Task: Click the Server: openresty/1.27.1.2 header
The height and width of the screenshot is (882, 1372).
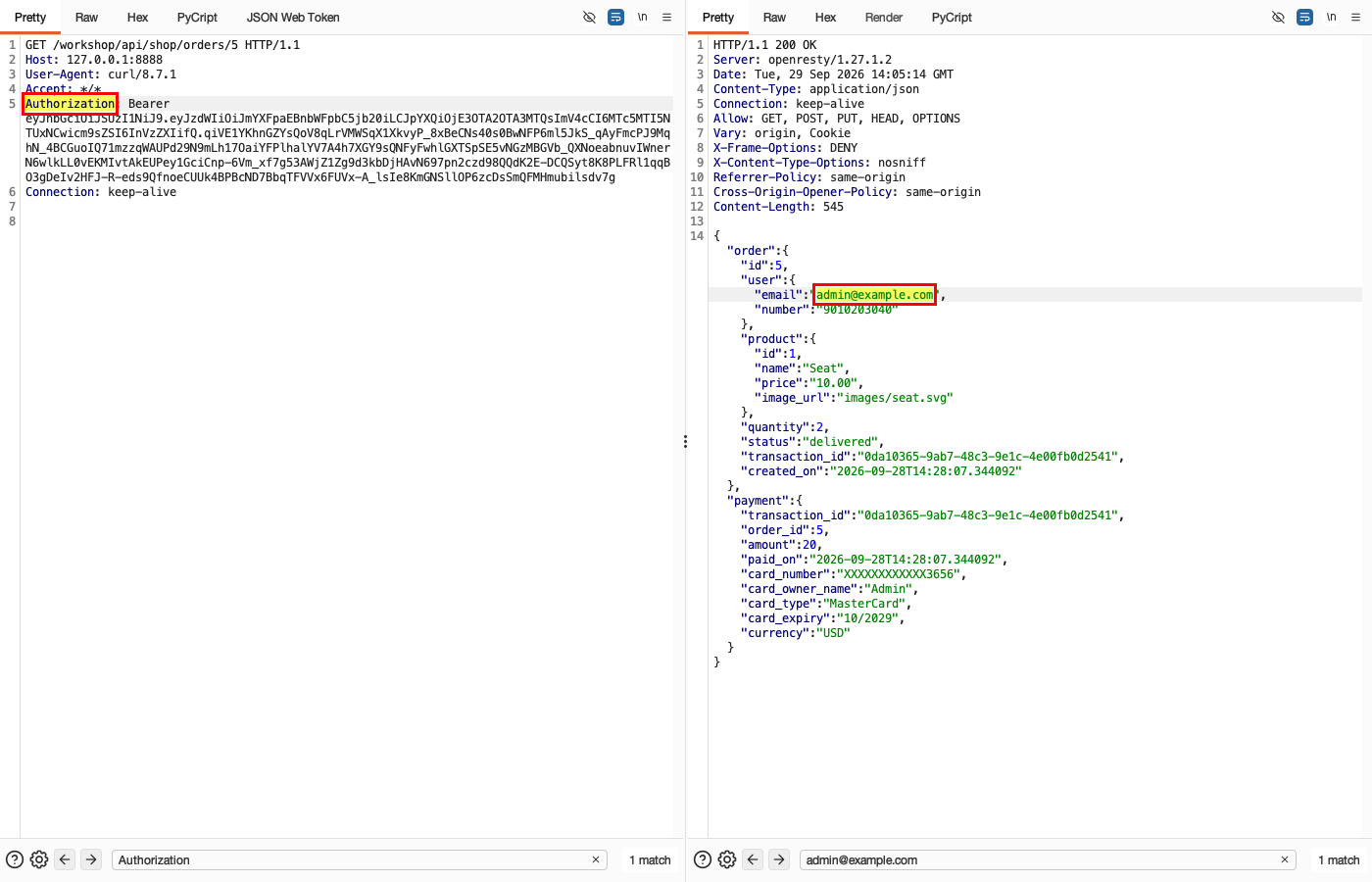Action: tap(803, 60)
